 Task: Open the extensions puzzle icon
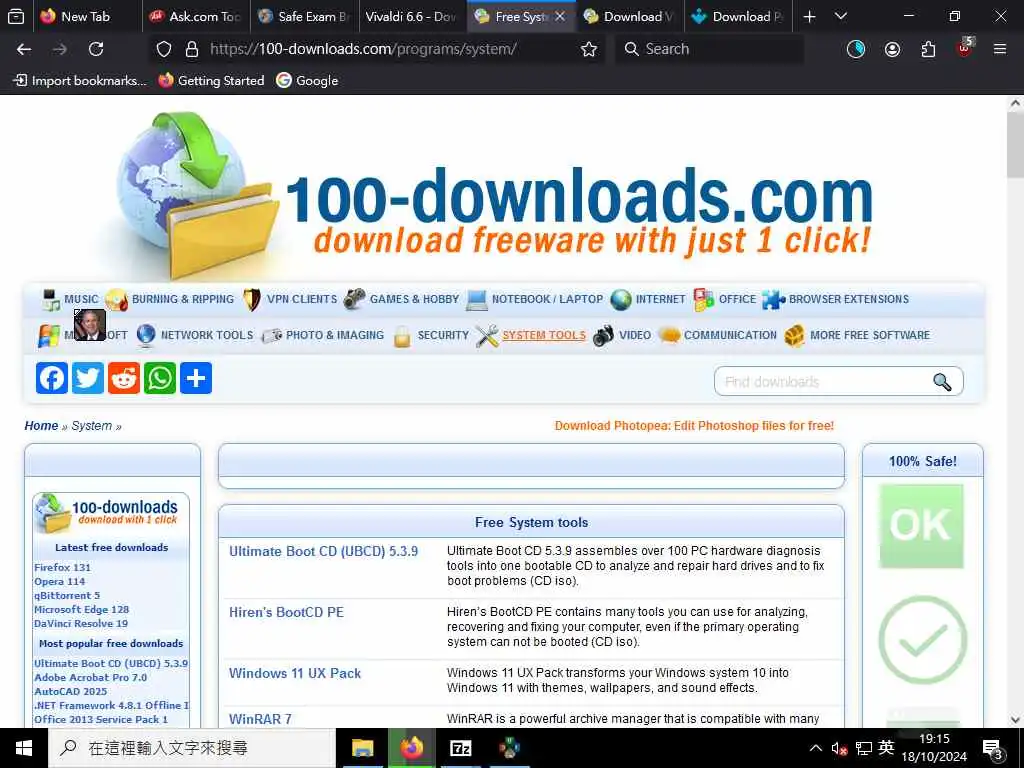928,49
